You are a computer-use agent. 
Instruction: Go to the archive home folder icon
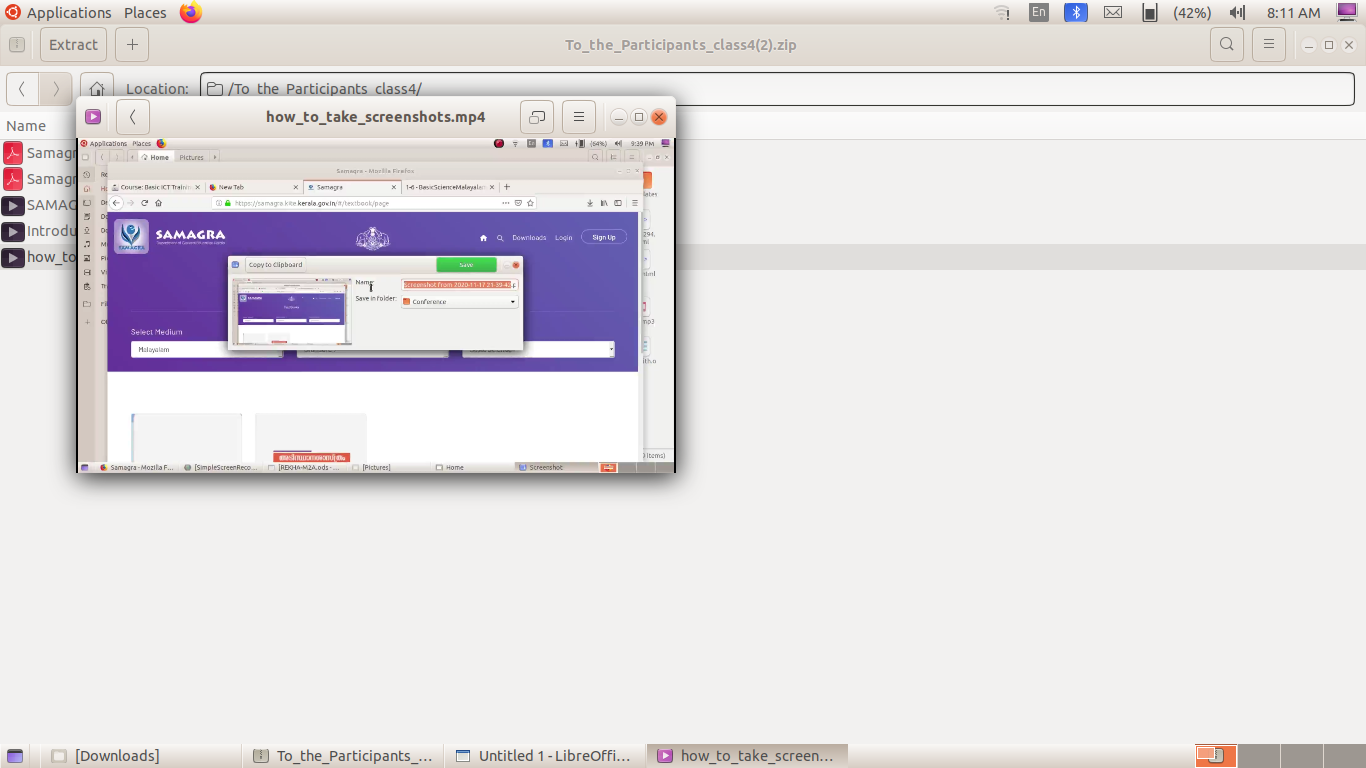coord(97,89)
